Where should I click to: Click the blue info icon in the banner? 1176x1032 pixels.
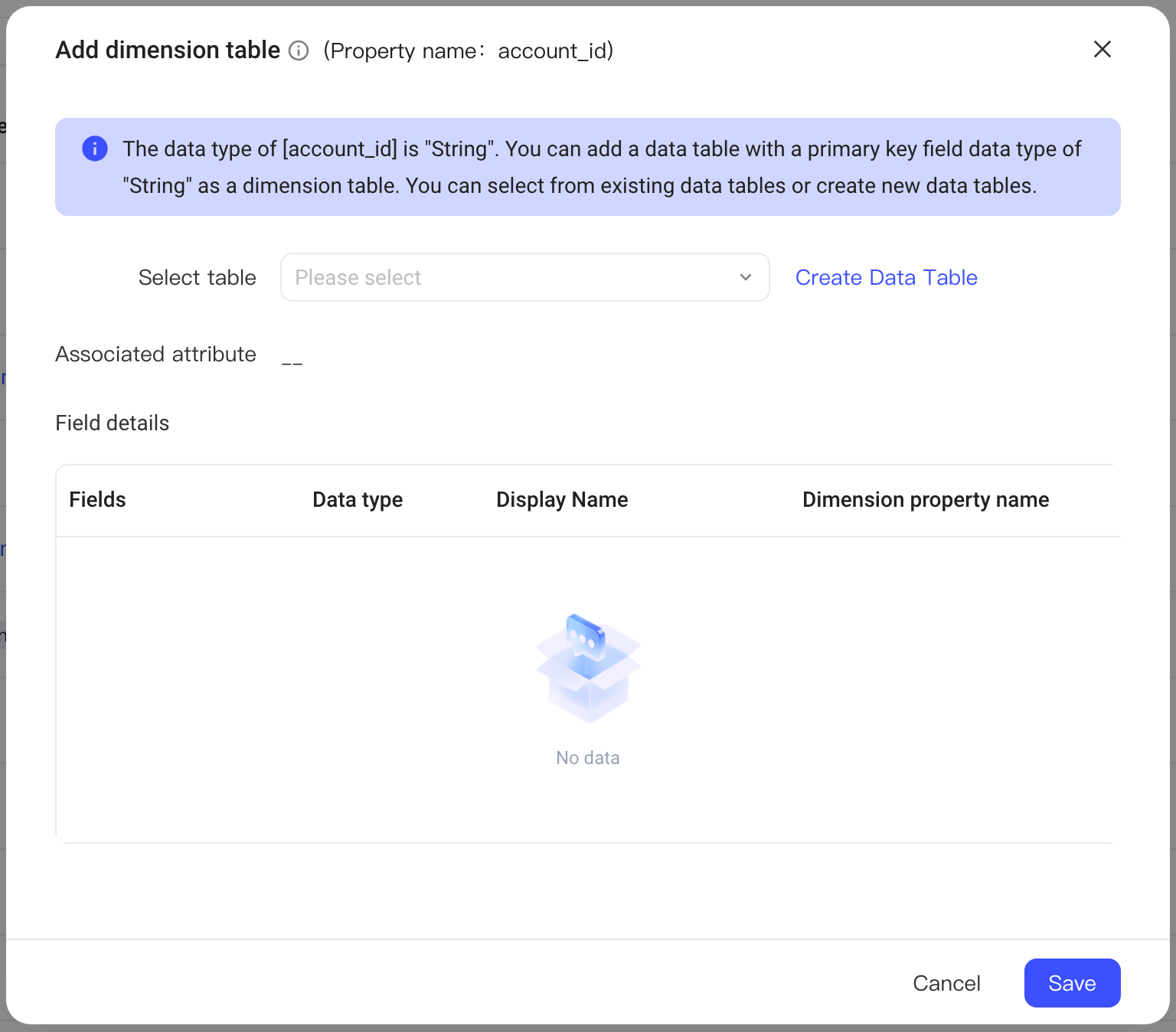click(x=95, y=149)
